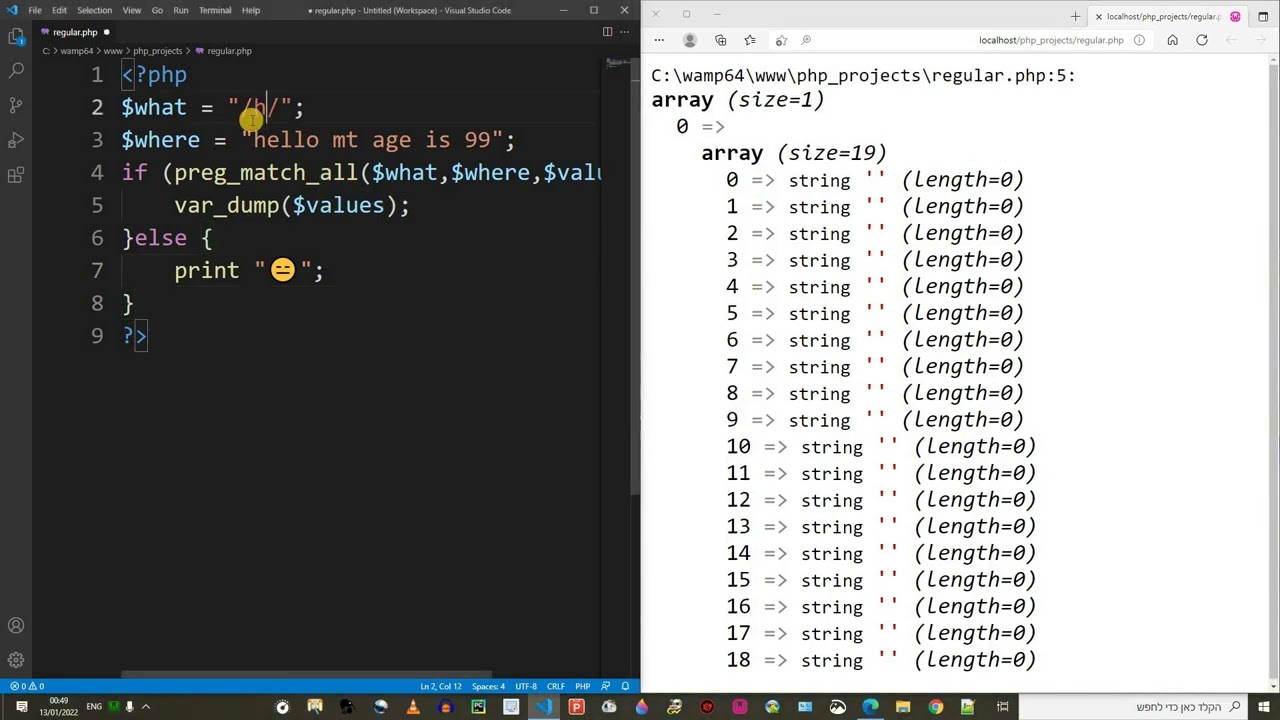Click the errors and warnings status indicator

tap(27, 686)
